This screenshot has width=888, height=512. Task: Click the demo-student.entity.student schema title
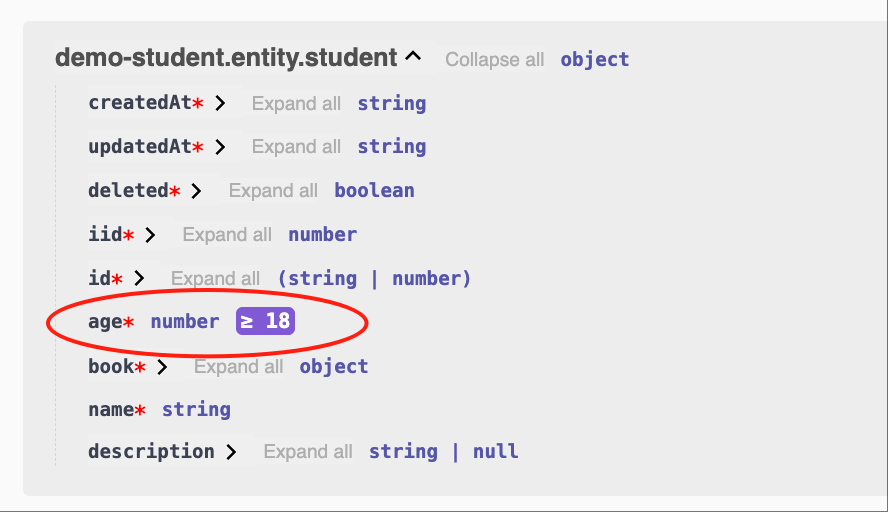pyautogui.click(x=226, y=58)
